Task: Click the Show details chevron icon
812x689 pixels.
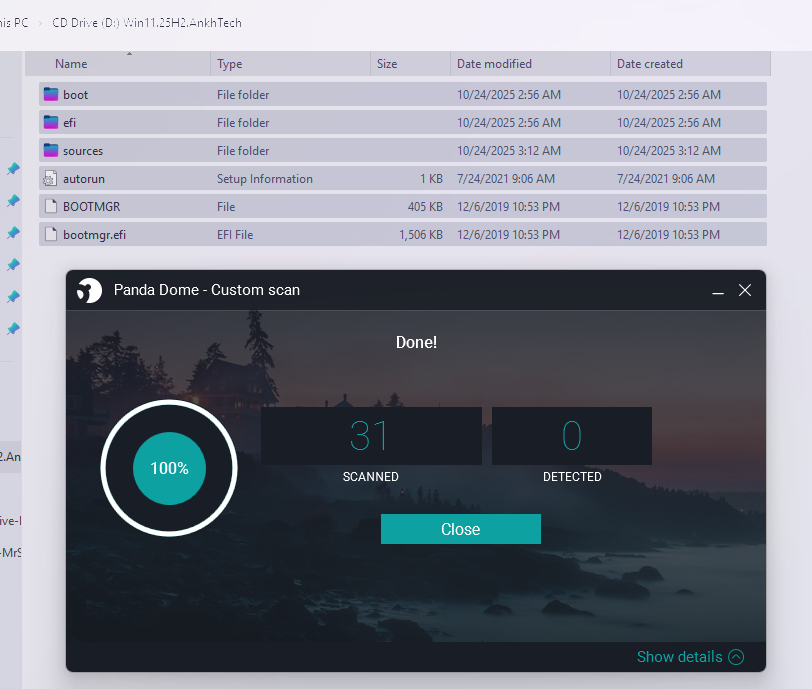Action: click(x=736, y=657)
